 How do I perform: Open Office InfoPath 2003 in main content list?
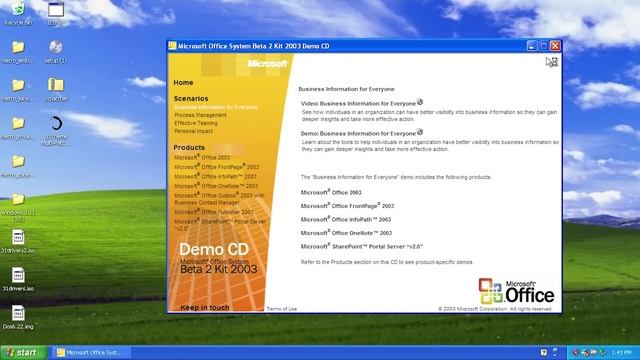coord(346,219)
